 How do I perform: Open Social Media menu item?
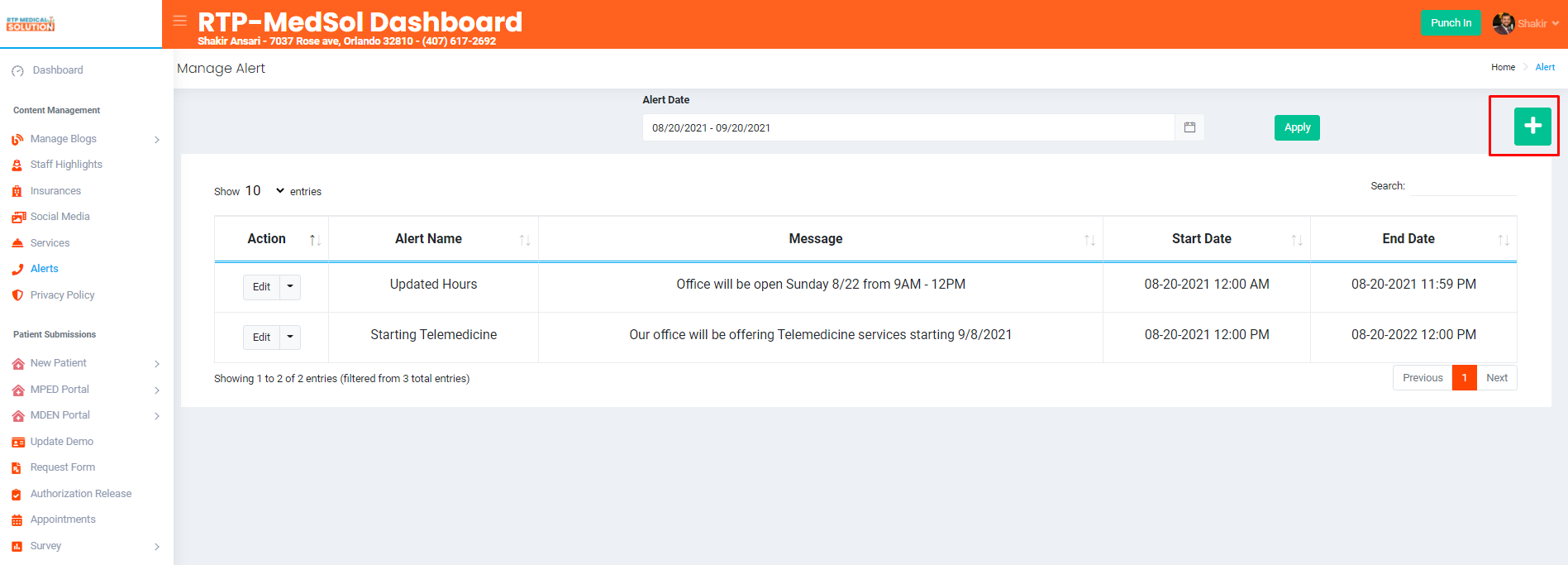(x=60, y=217)
